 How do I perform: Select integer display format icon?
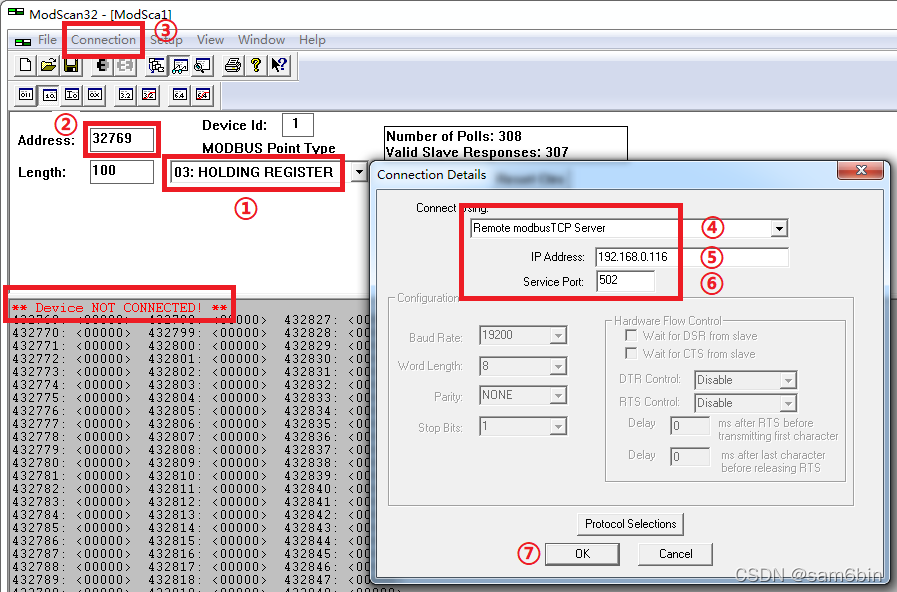tap(72, 95)
